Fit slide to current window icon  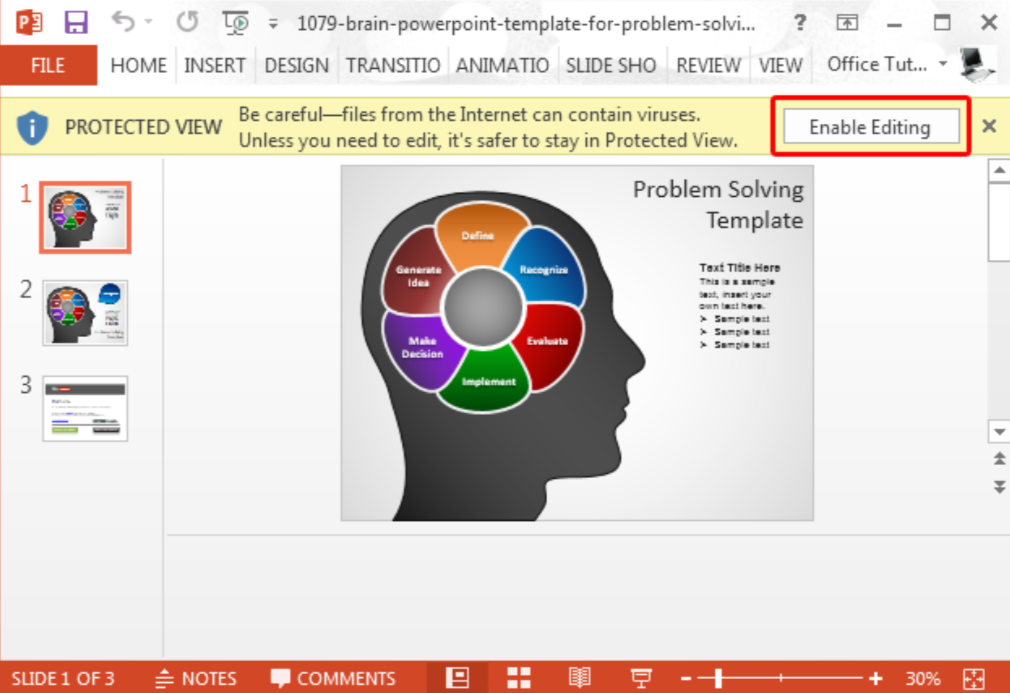click(x=974, y=678)
